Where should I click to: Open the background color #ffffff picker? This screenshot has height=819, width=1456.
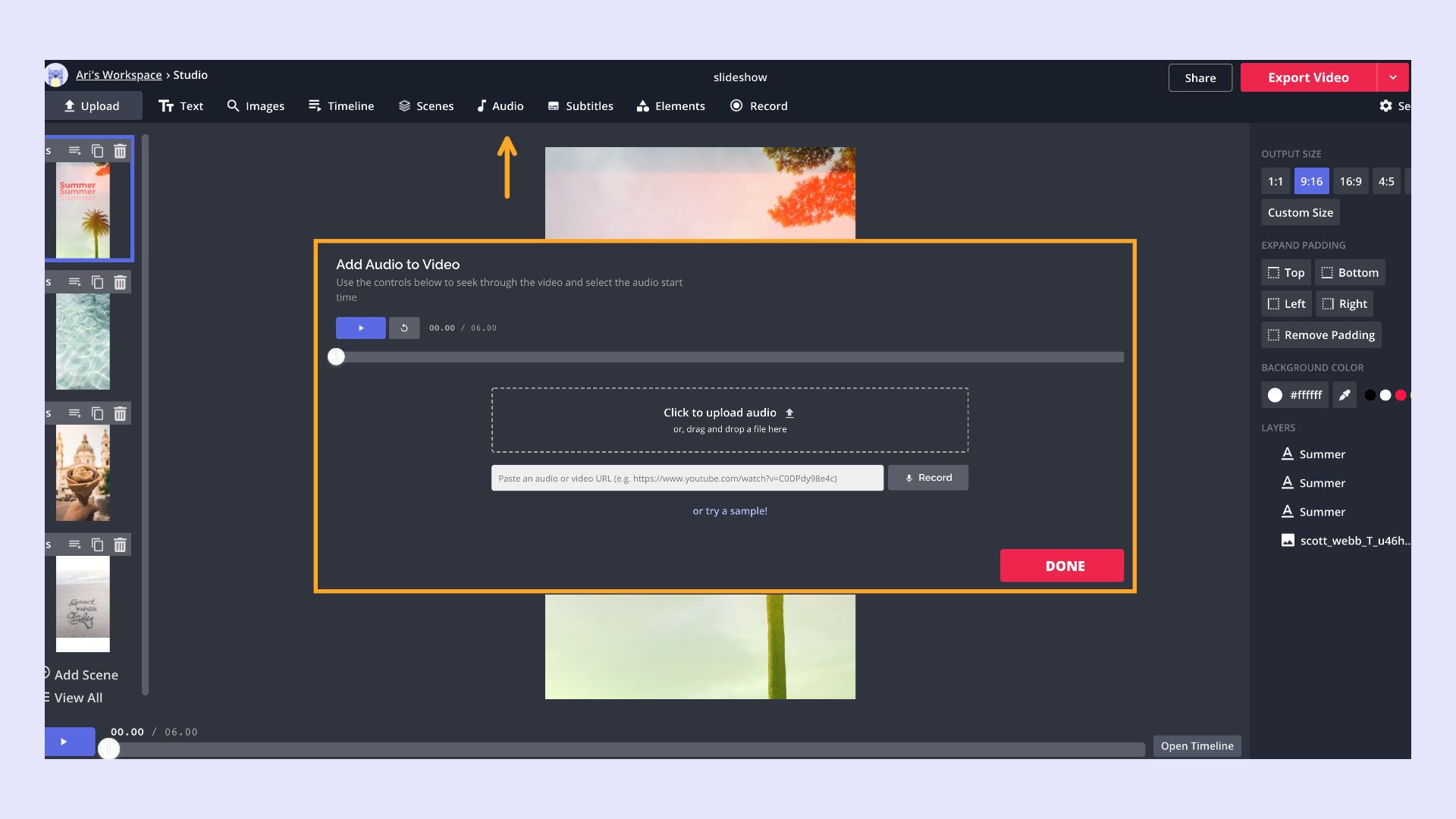1294,395
